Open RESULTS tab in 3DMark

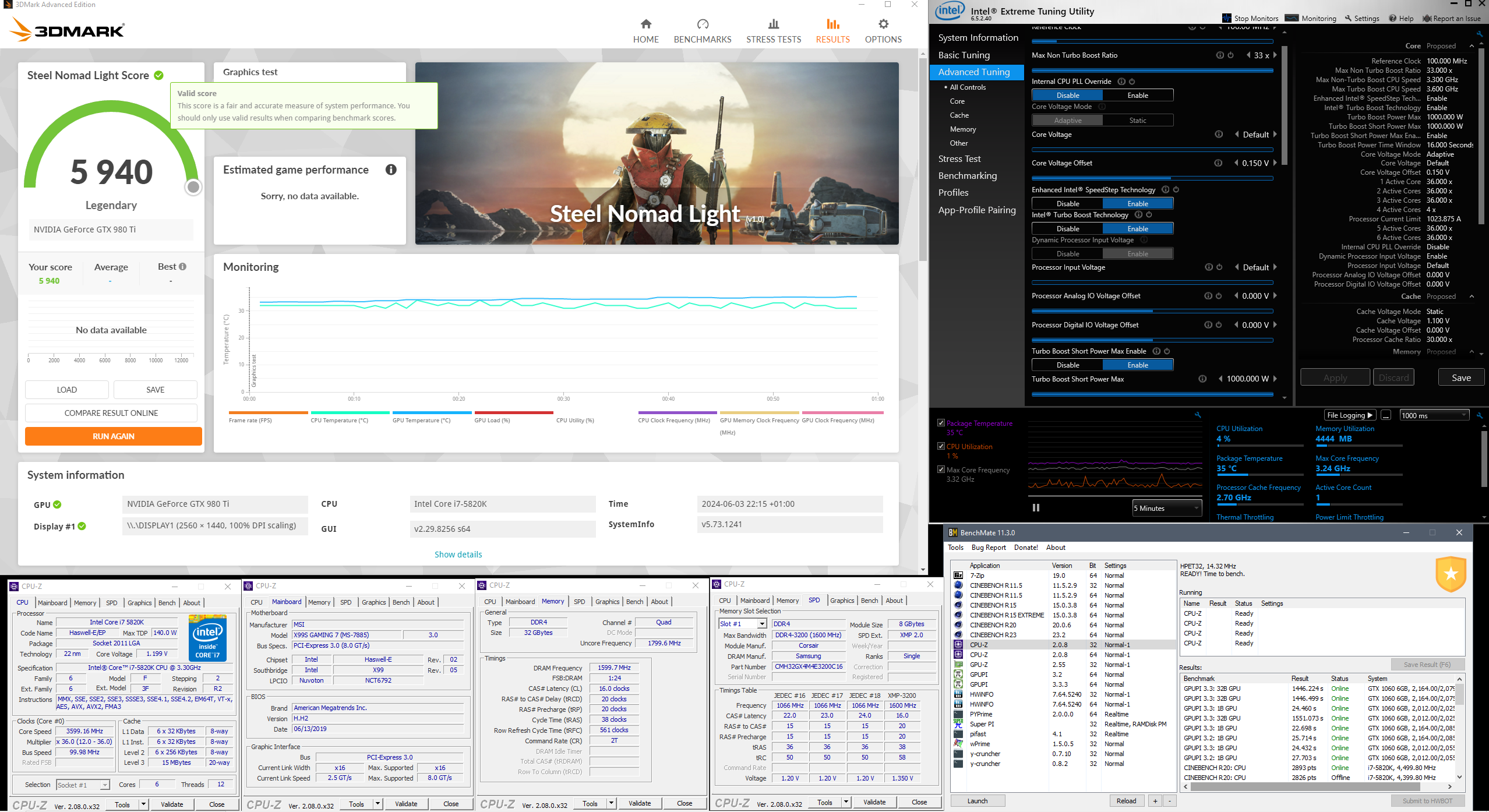pyautogui.click(x=832, y=31)
